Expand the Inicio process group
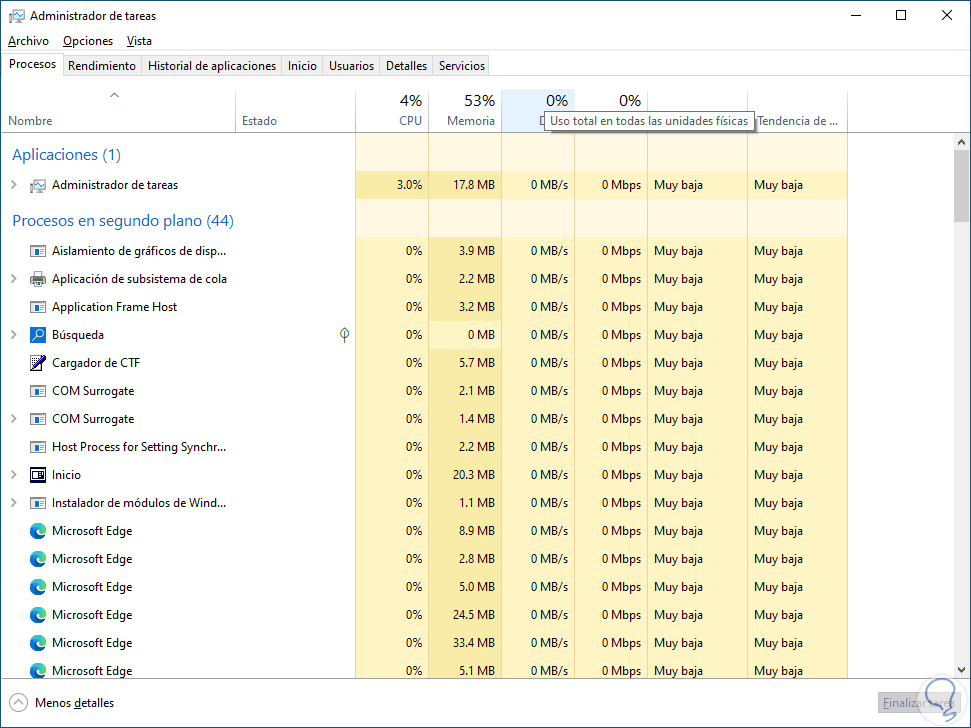Image resolution: width=971 pixels, height=728 pixels. coord(14,474)
